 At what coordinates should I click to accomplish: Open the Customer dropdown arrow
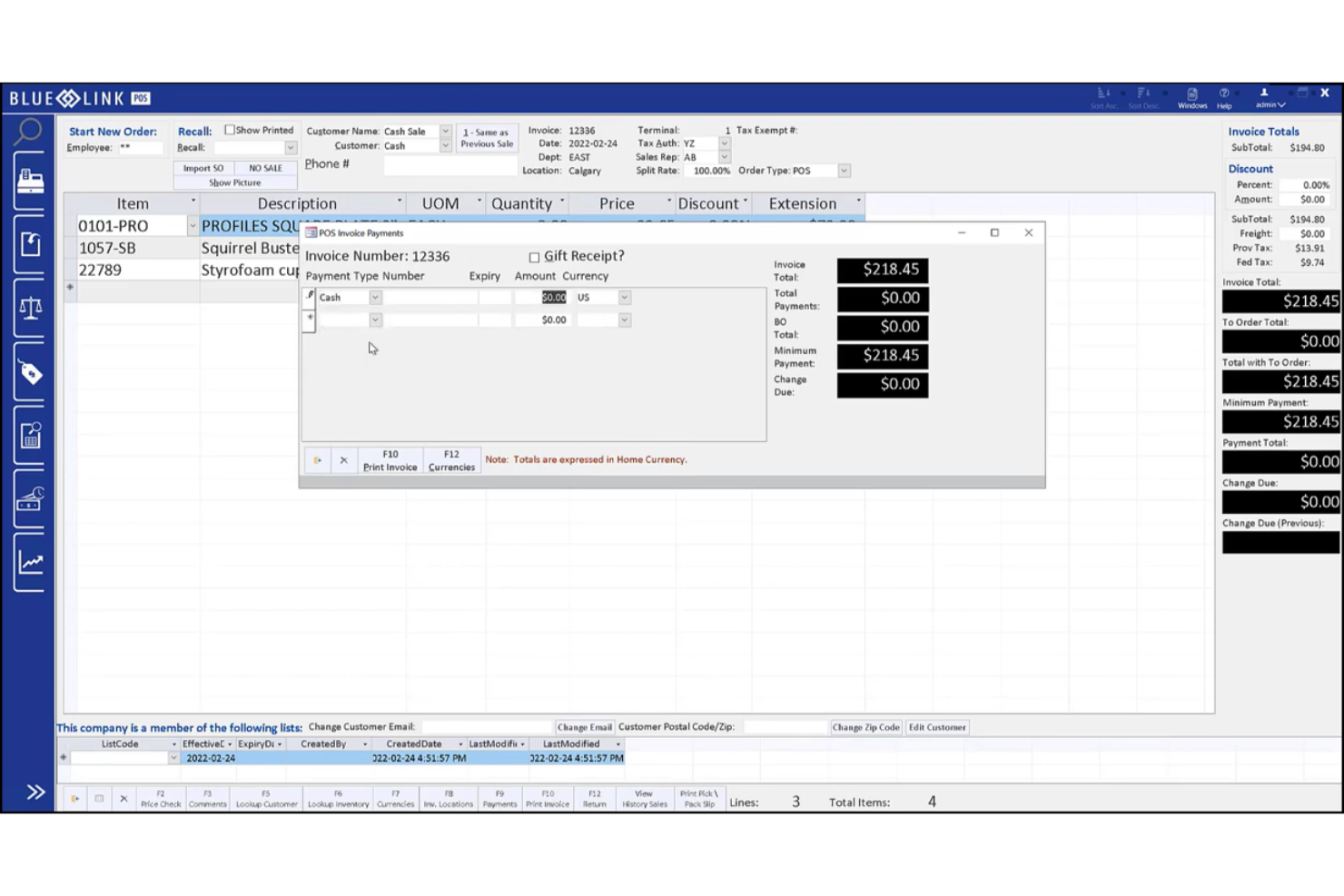pos(445,146)
